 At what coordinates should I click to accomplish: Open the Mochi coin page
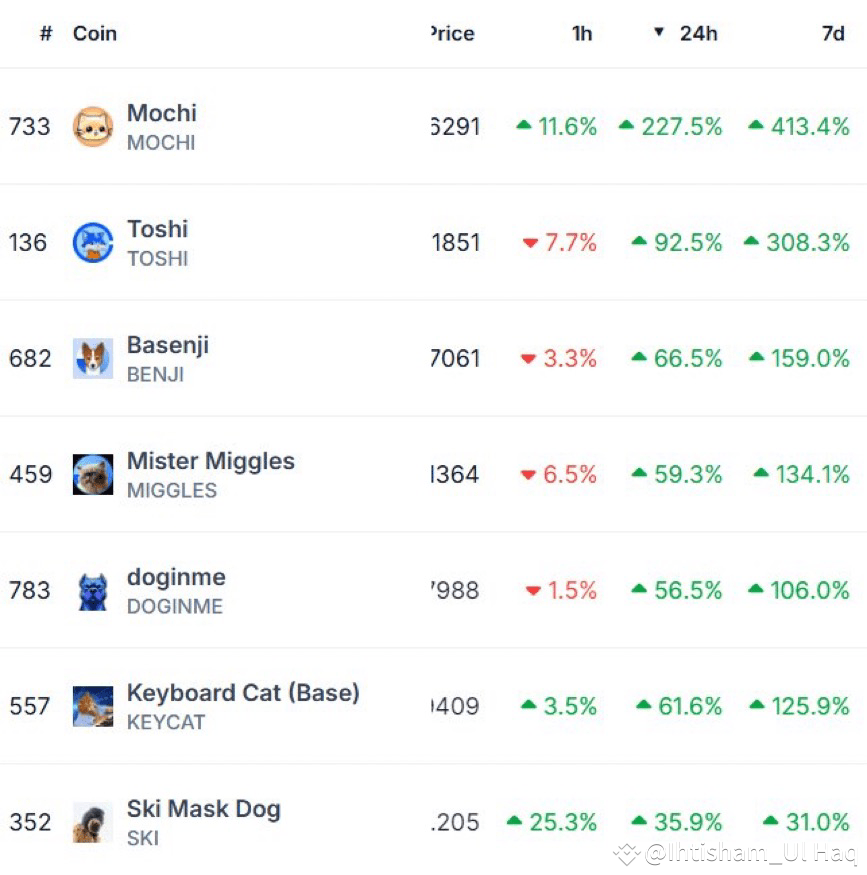coord(161,113)
